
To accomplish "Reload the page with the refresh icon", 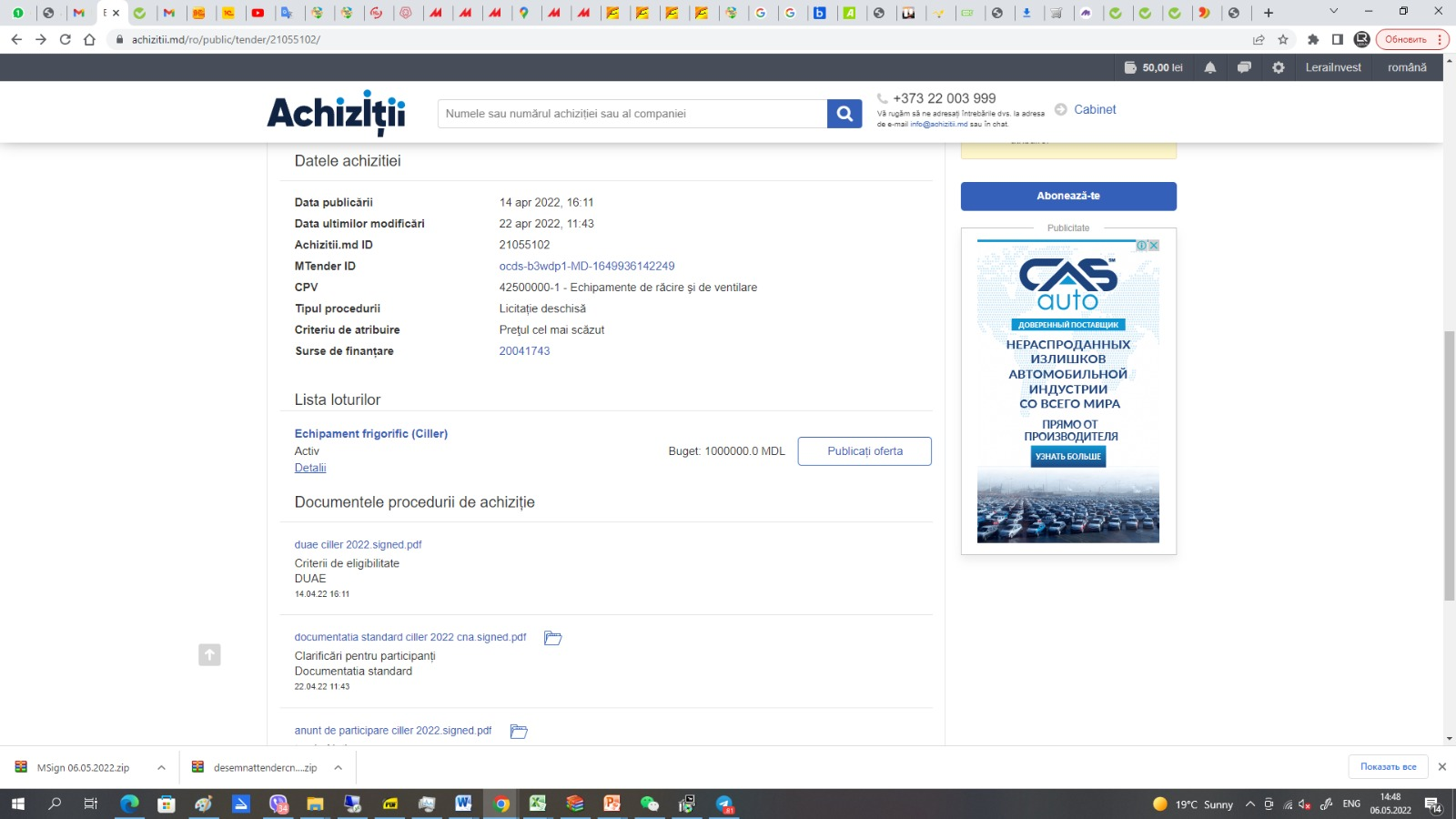I will [65, 39].
